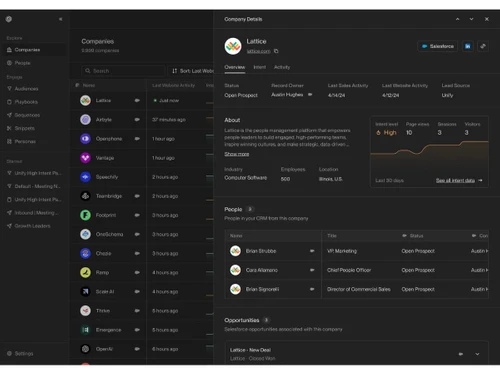Select the Lattice company row
The width and height of the screenshot is (500, 375).
[x=142, y=100]
